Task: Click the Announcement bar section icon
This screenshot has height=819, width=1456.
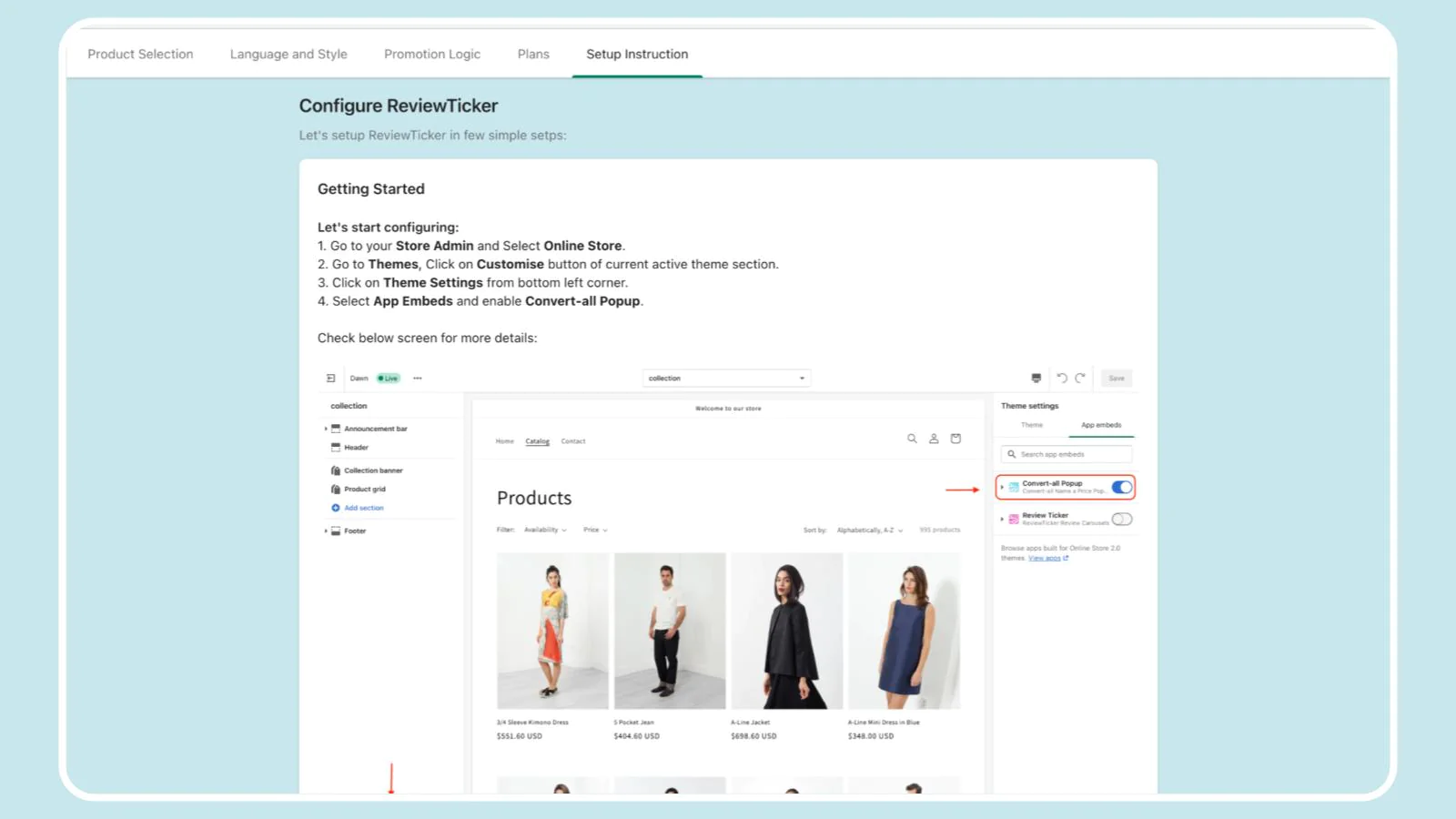Action: [x=336, y=429]
